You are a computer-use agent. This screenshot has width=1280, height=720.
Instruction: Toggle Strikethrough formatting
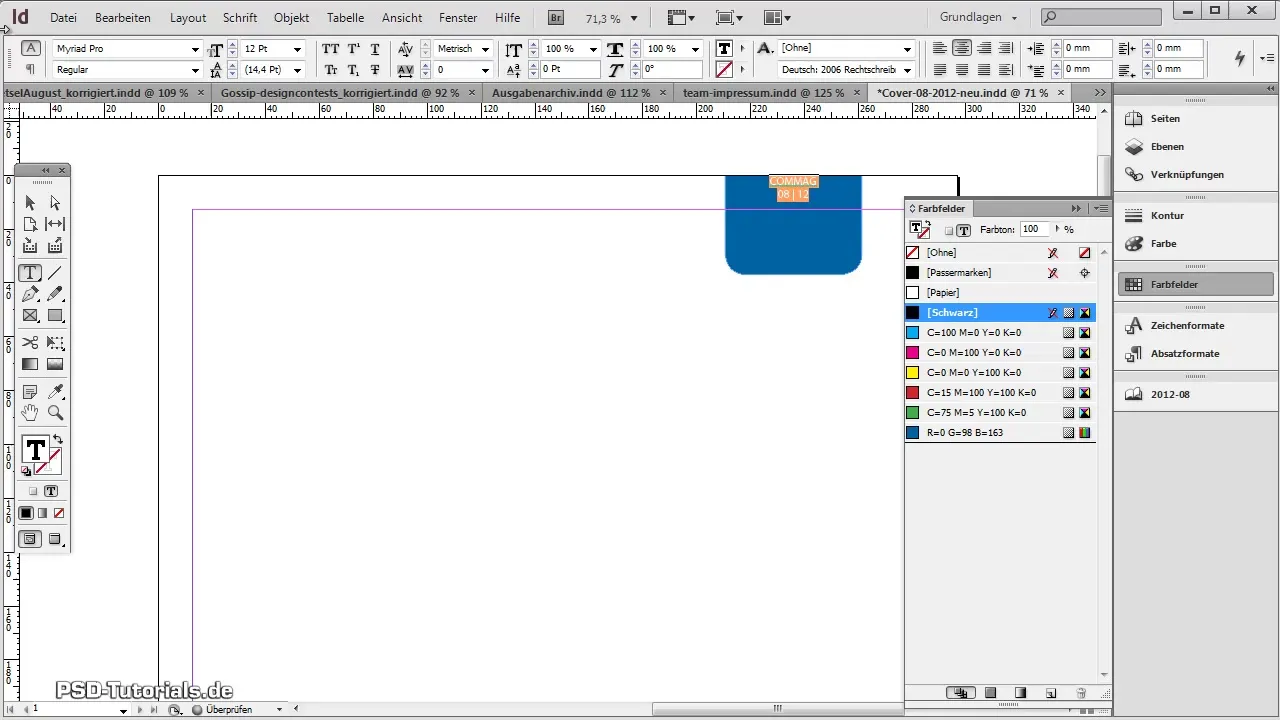[375, 70]
